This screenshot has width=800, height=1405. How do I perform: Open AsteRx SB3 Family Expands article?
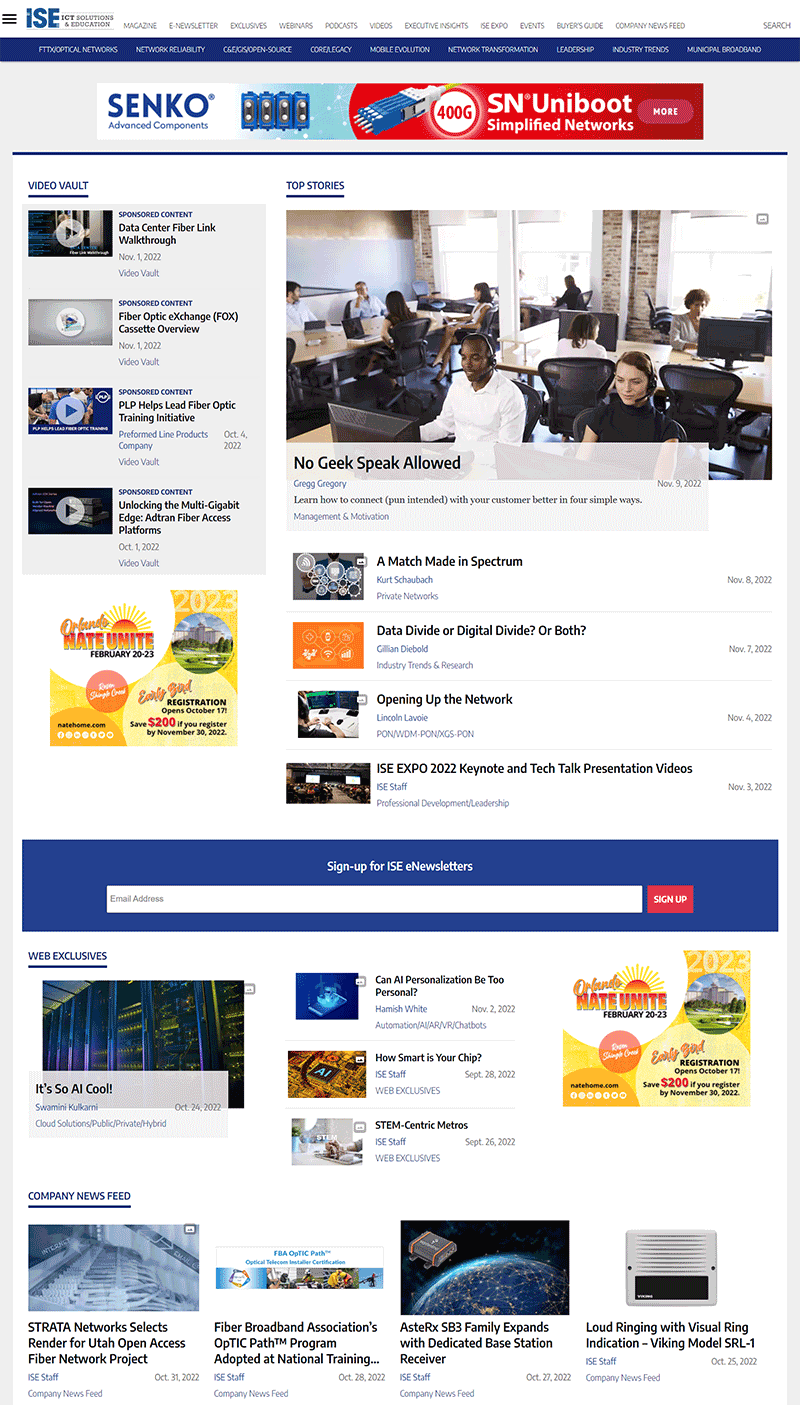(x=475, y=1343)
